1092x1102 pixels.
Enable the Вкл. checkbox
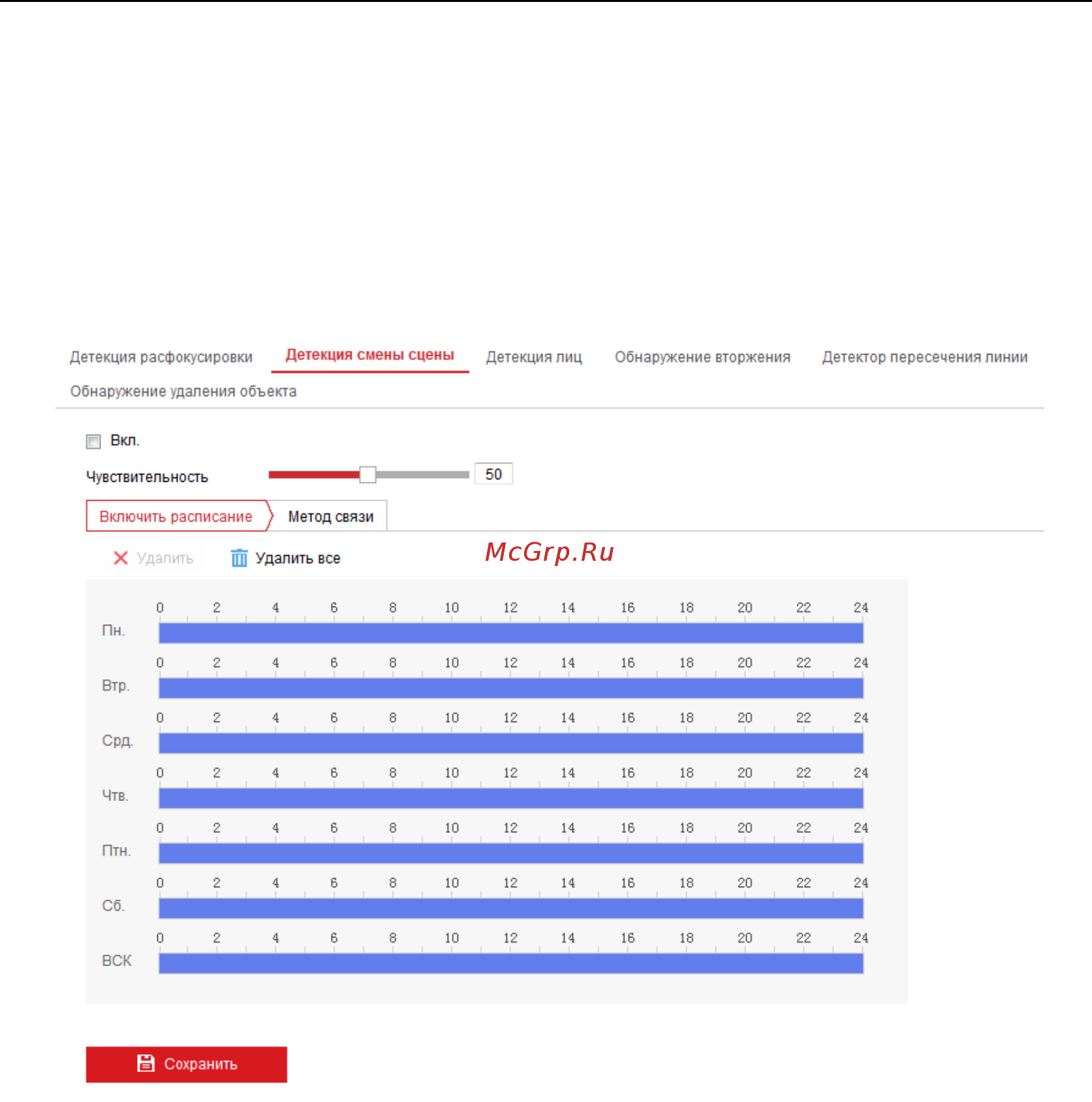click(93, 441)
